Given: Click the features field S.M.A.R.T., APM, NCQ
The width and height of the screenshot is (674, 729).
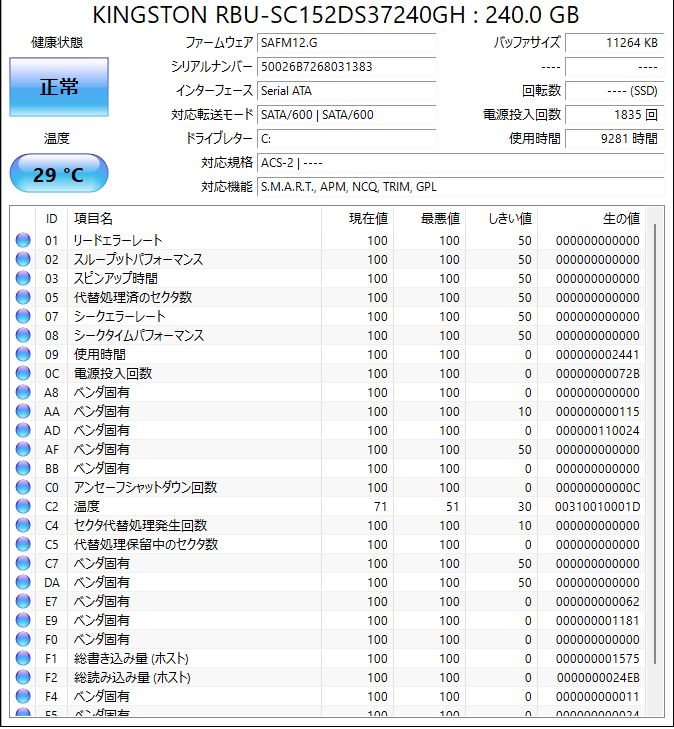Looking at the screenshot, I should coord(460,187).
